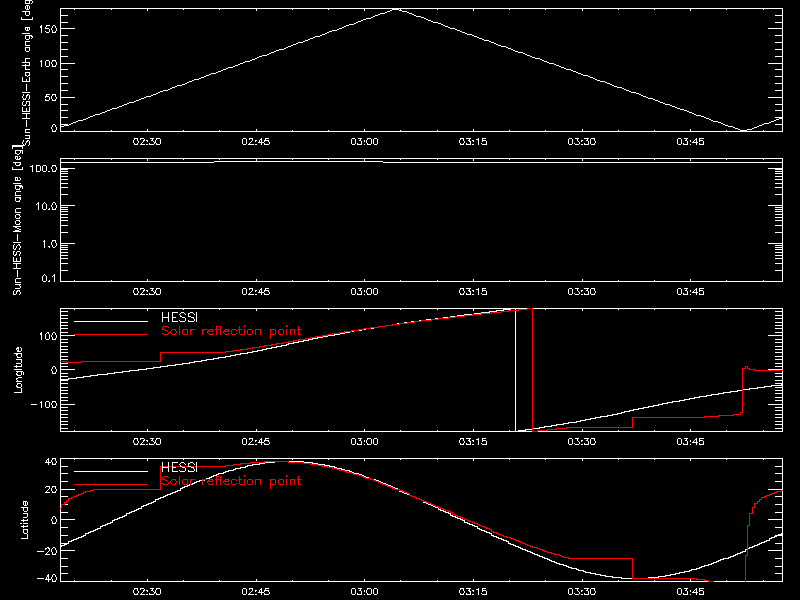Click the 10.0 tick label on Moon angle plot
Screen dimensions: 800x600
point(46,206)
